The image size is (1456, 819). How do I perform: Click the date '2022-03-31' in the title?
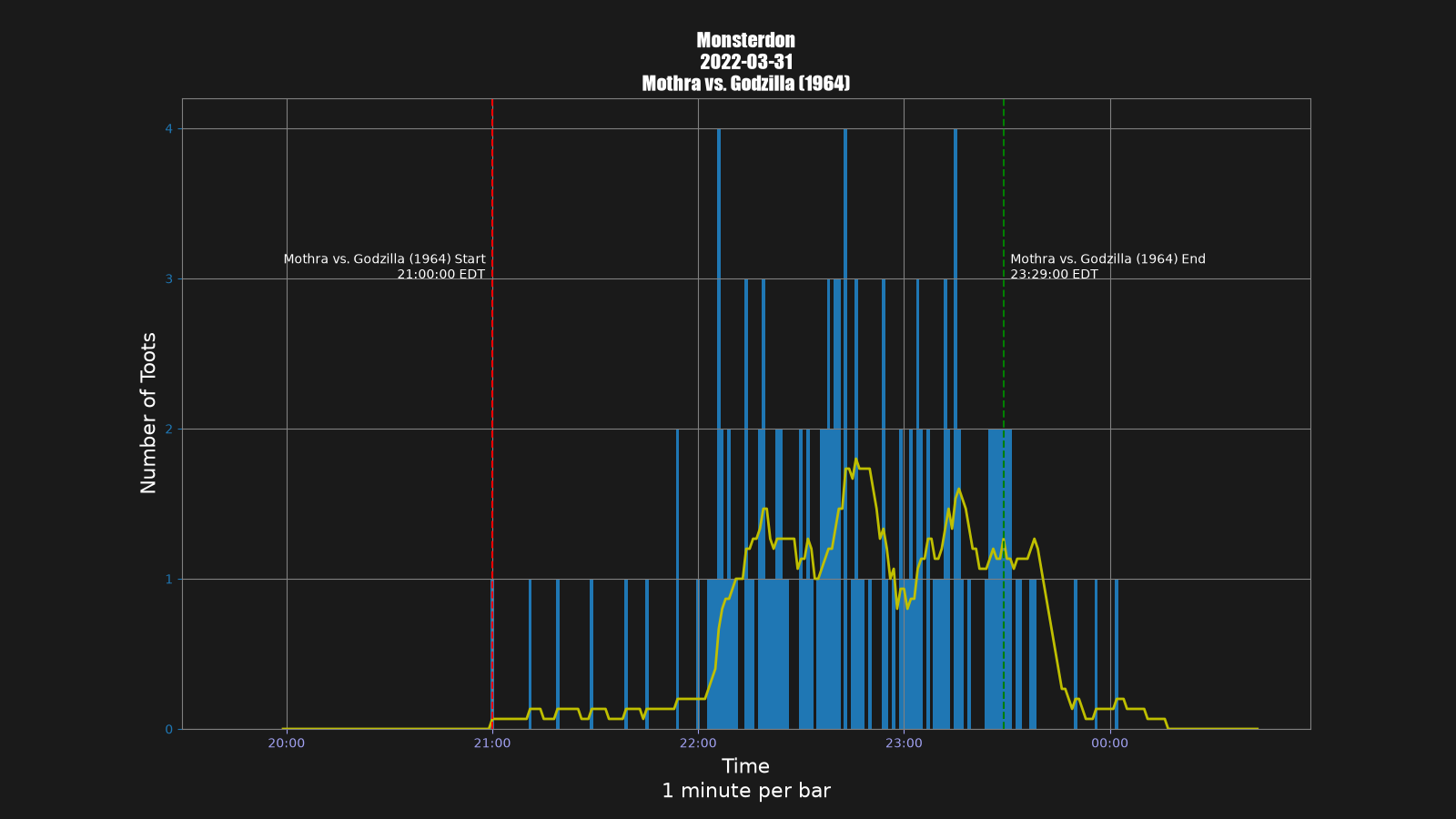click(746, 62)
